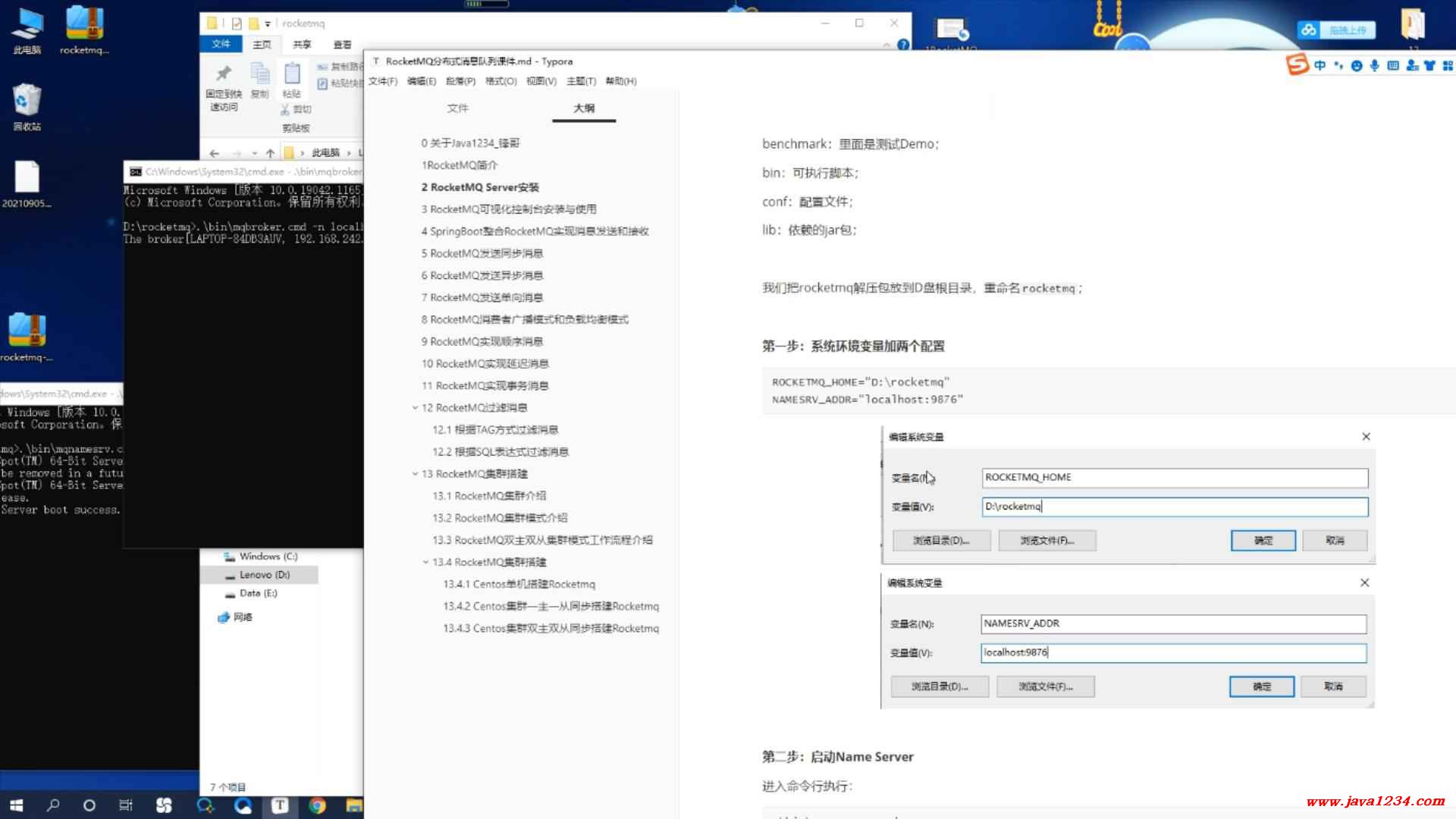Open Typora 编辑(E) menu
The height and width of the screenshot is (819, 1456).
point(422,81)
